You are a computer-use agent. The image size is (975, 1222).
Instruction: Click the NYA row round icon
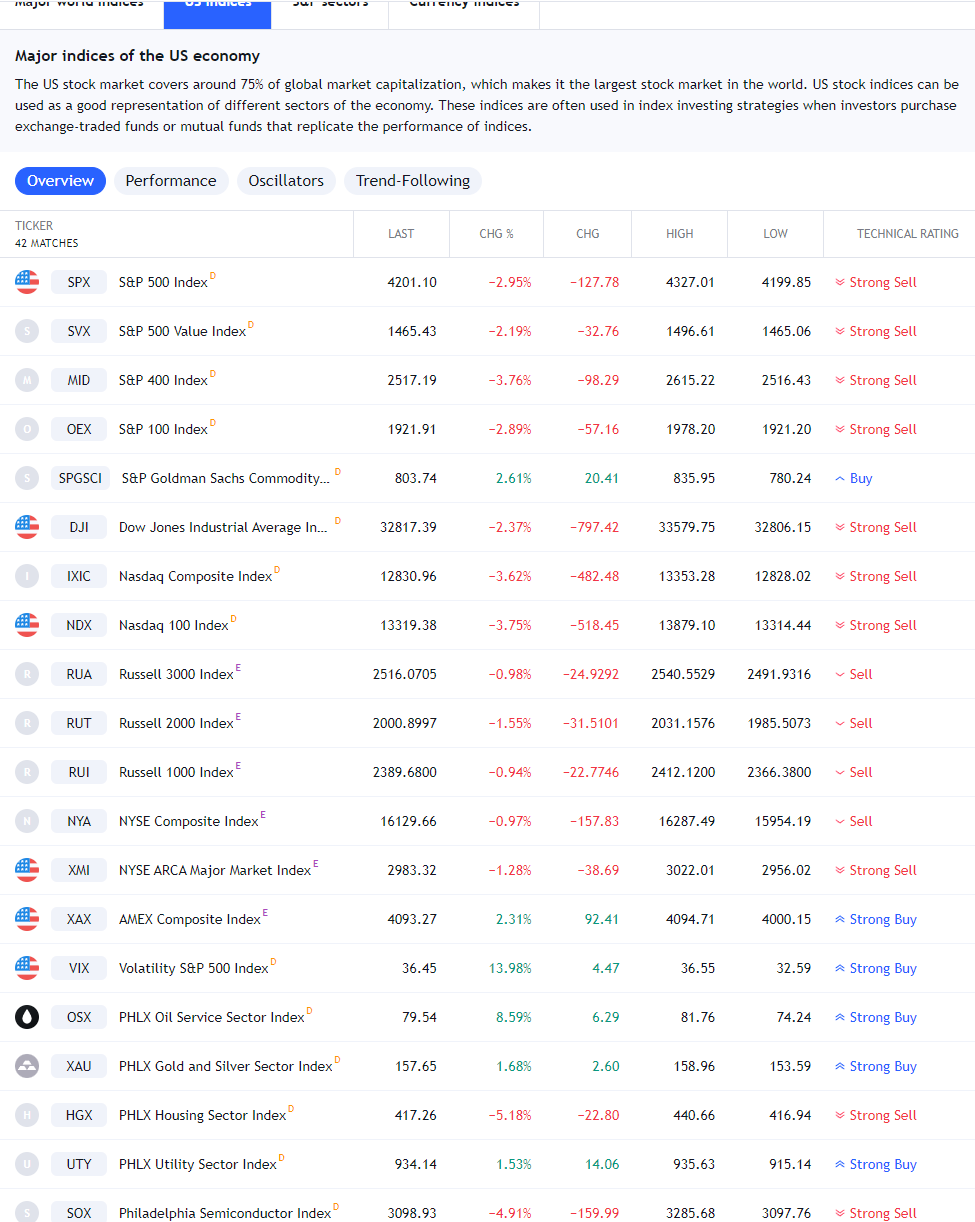pos(27,821)
